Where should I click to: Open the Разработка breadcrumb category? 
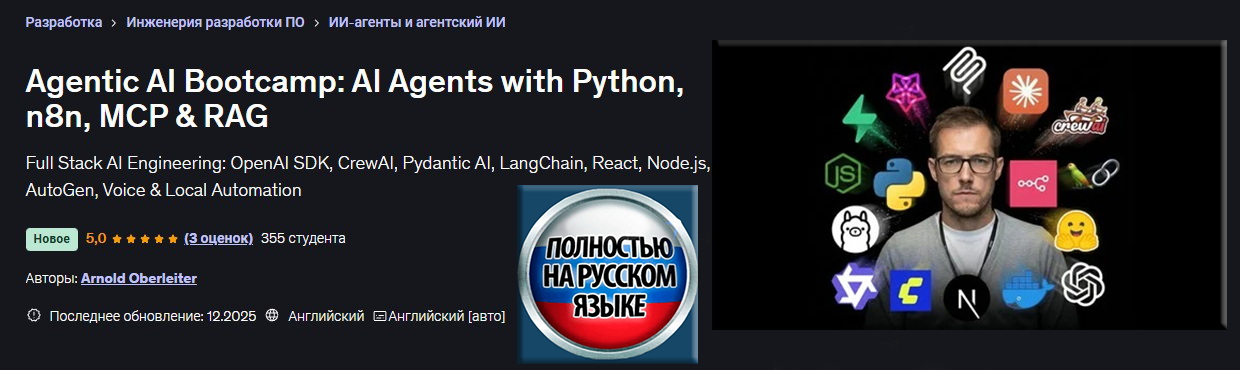pos(64,22)
